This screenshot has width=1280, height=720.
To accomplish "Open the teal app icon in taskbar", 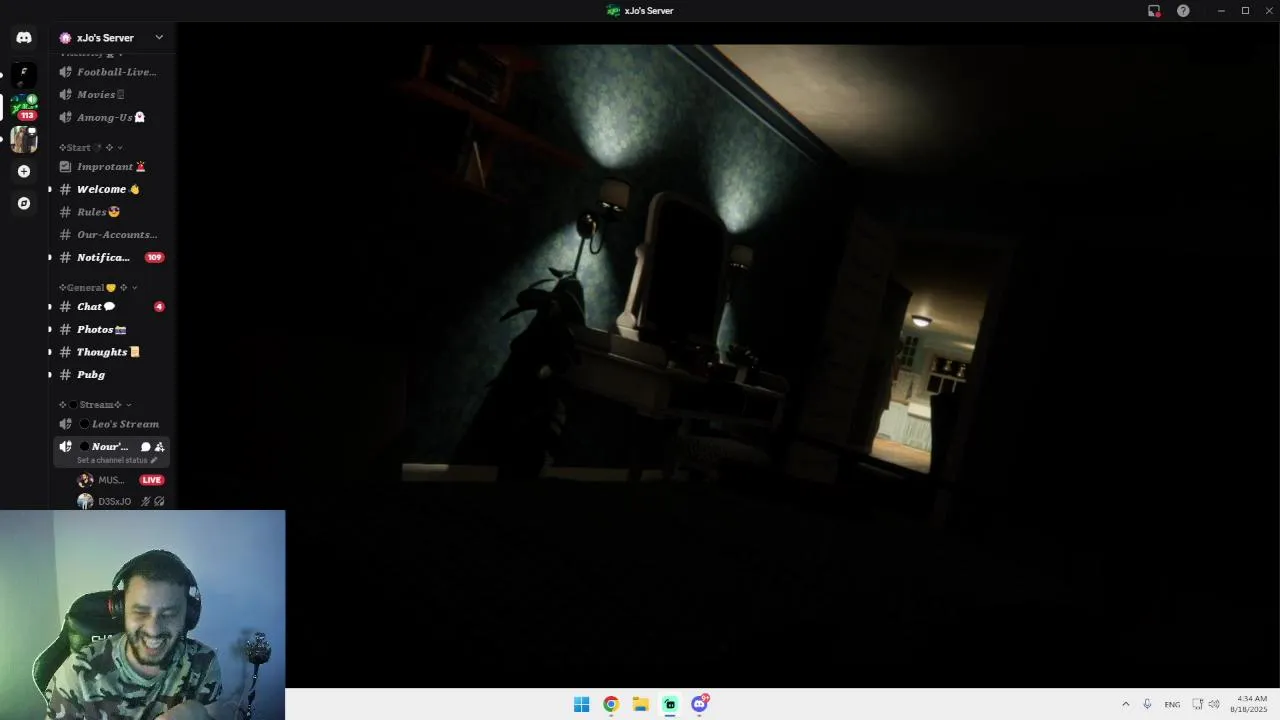I will tap(670, 704).
